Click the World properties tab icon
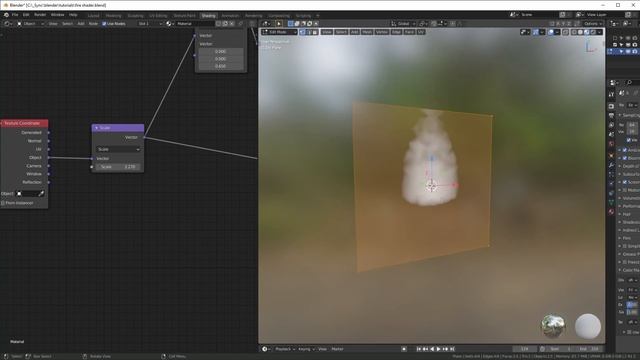This screenshot has width=640, height=360. pos(611,144)
